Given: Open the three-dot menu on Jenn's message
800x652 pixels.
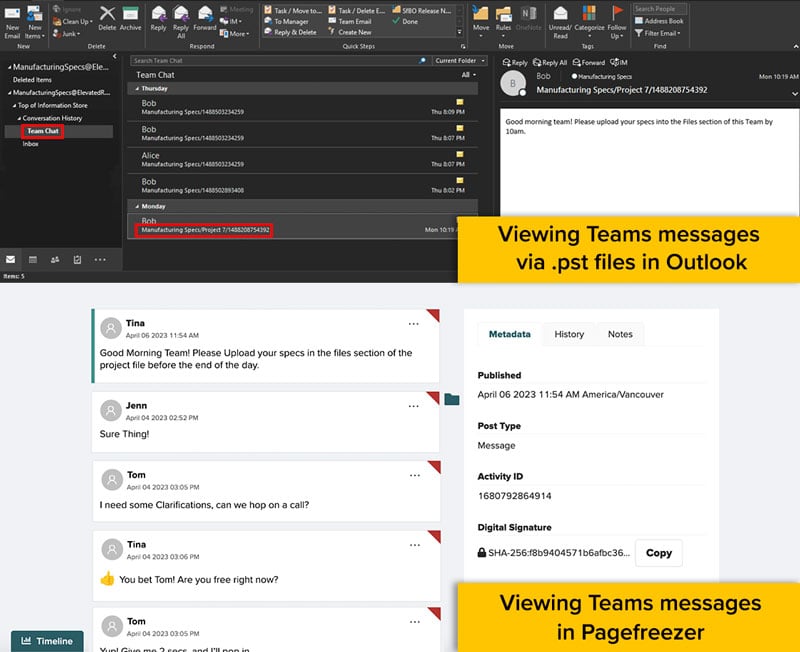Looking at the screenshot, I should tap(413, 406).
